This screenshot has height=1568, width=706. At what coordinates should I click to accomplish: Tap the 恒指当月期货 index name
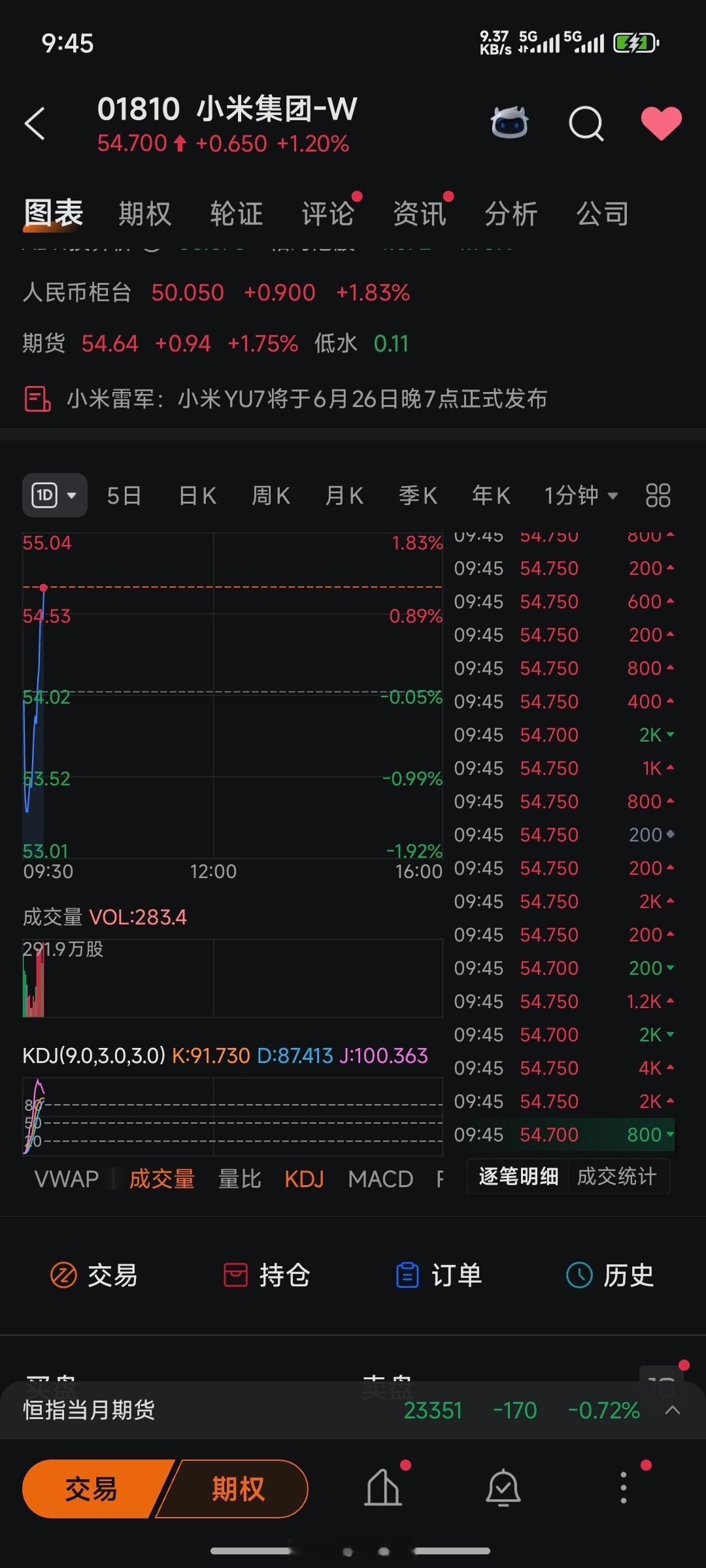coord(89,1410)
